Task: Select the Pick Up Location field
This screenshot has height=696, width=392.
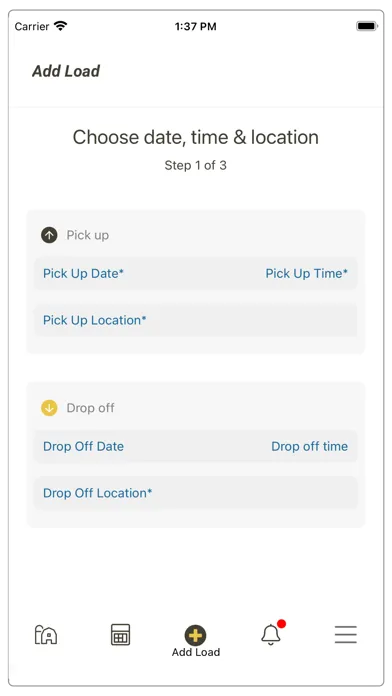Action: click(196, 320)
